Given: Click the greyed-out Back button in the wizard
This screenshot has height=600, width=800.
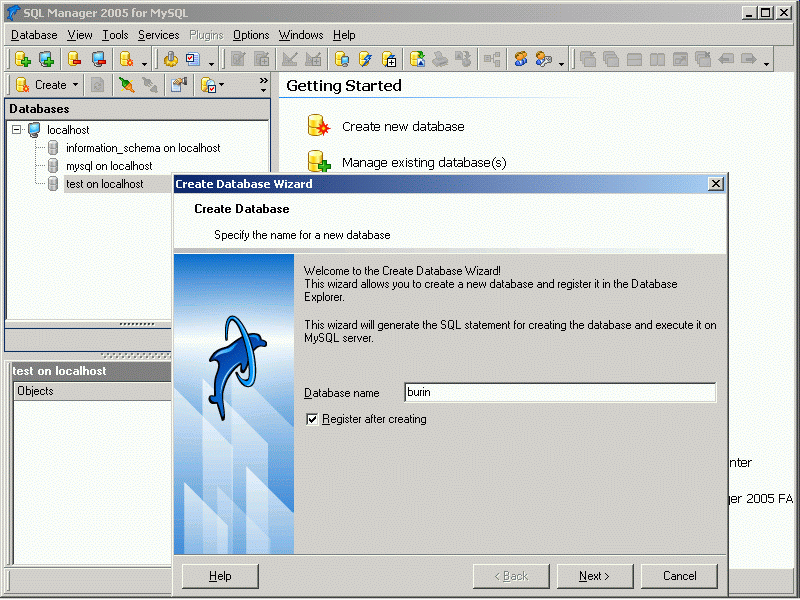Looking at the screenshot, I should click(511, 576).
